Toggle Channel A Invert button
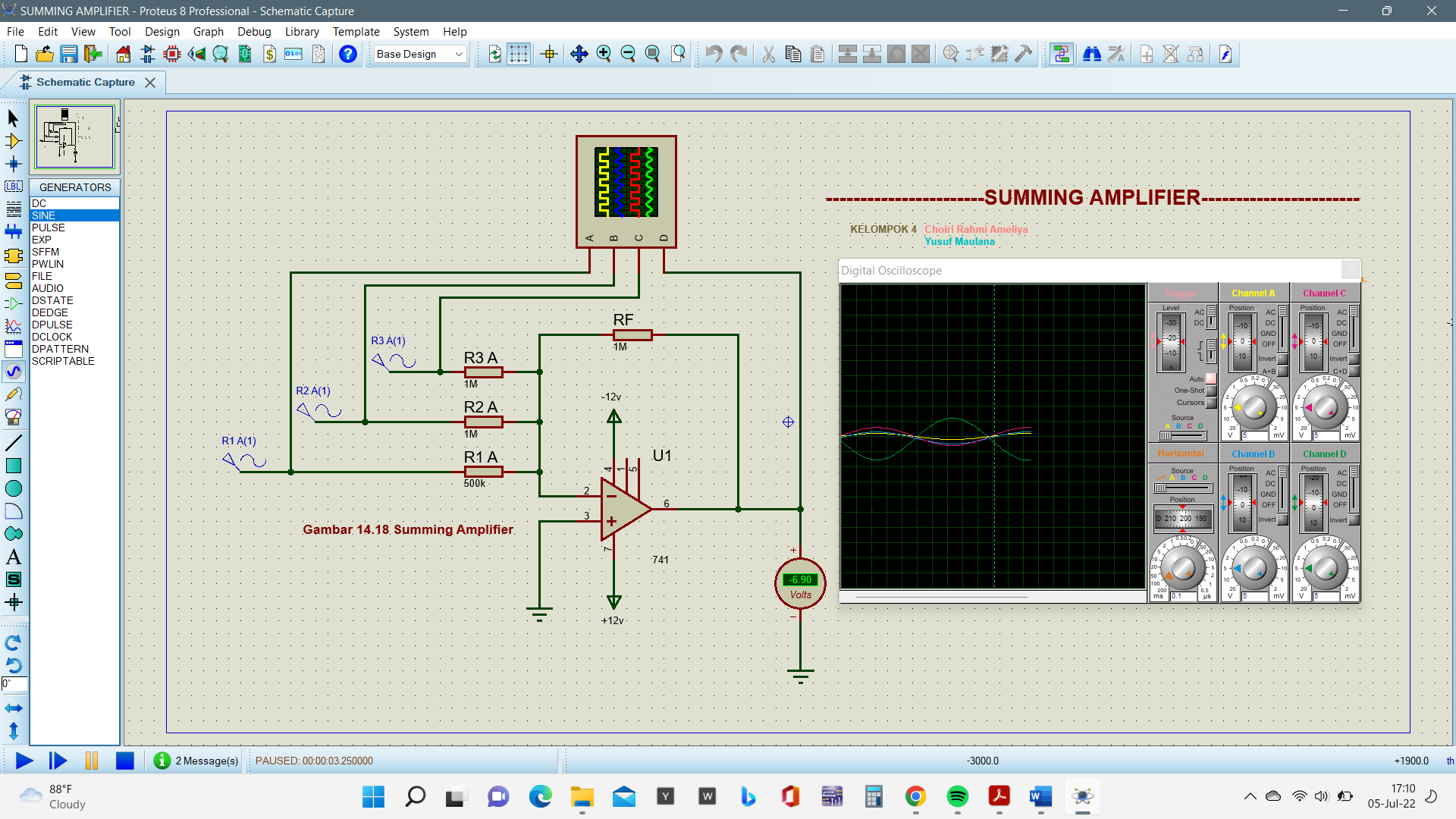The width and height of the screenshot is (1456, 819). 1282,359
